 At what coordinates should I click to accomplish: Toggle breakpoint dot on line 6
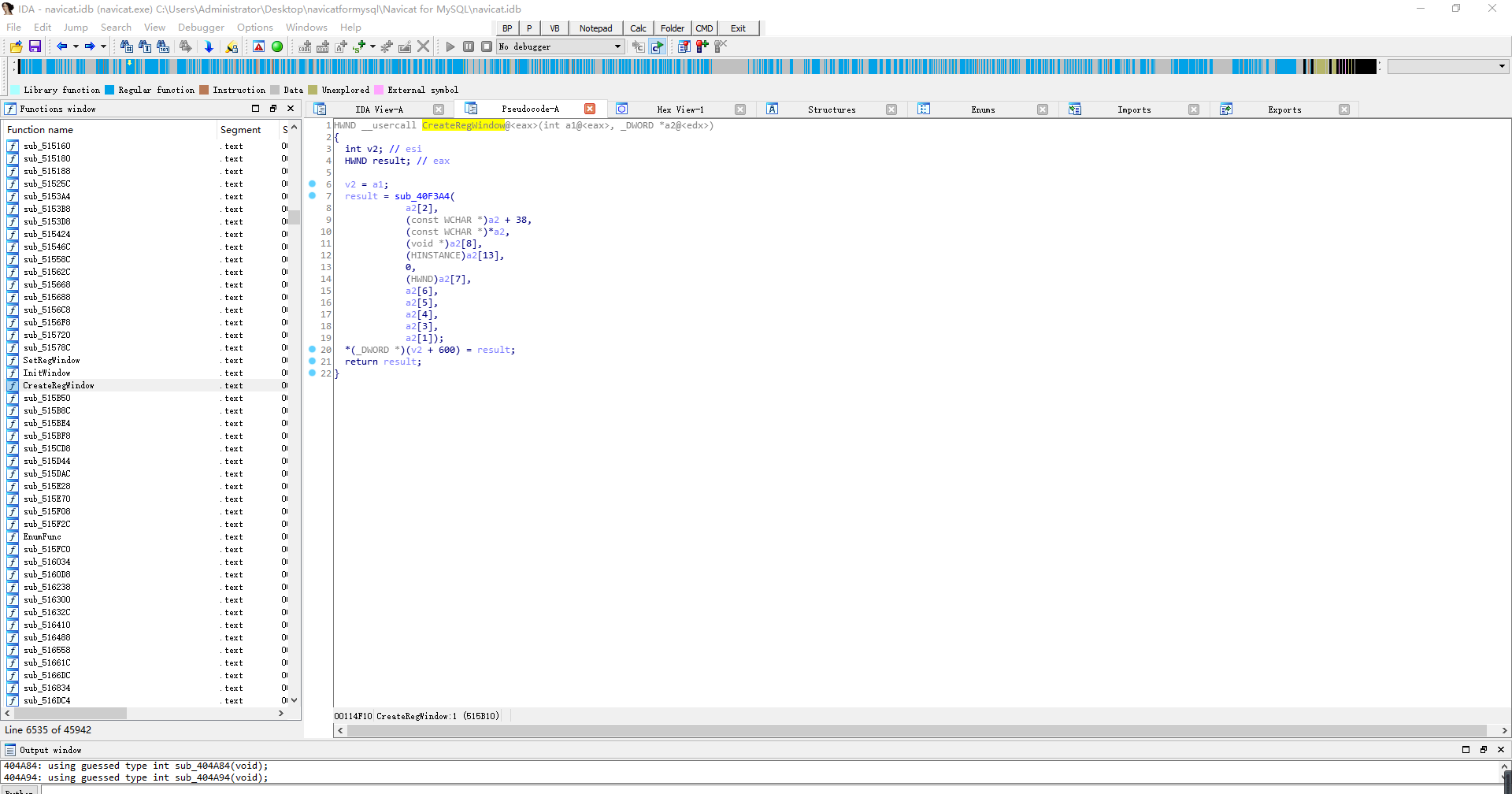click(313, 184)
